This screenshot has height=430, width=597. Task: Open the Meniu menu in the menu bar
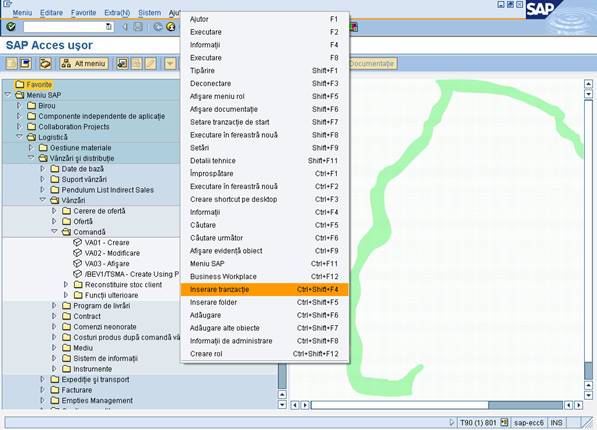click(x=22, y=13)
